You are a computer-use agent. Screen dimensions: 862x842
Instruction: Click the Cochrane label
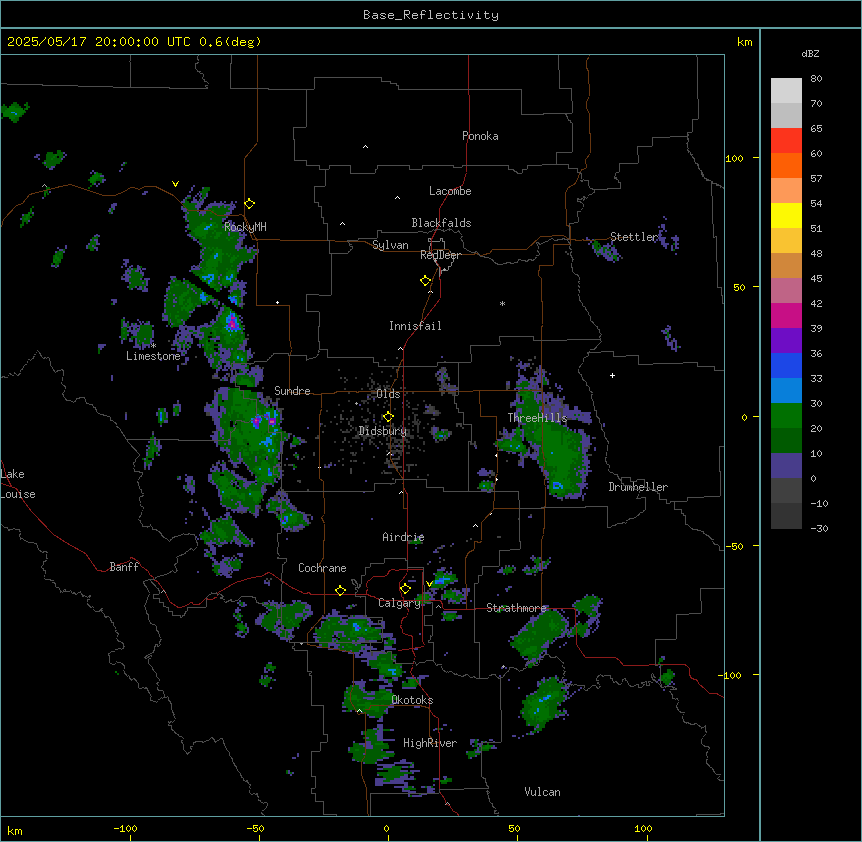322,568
